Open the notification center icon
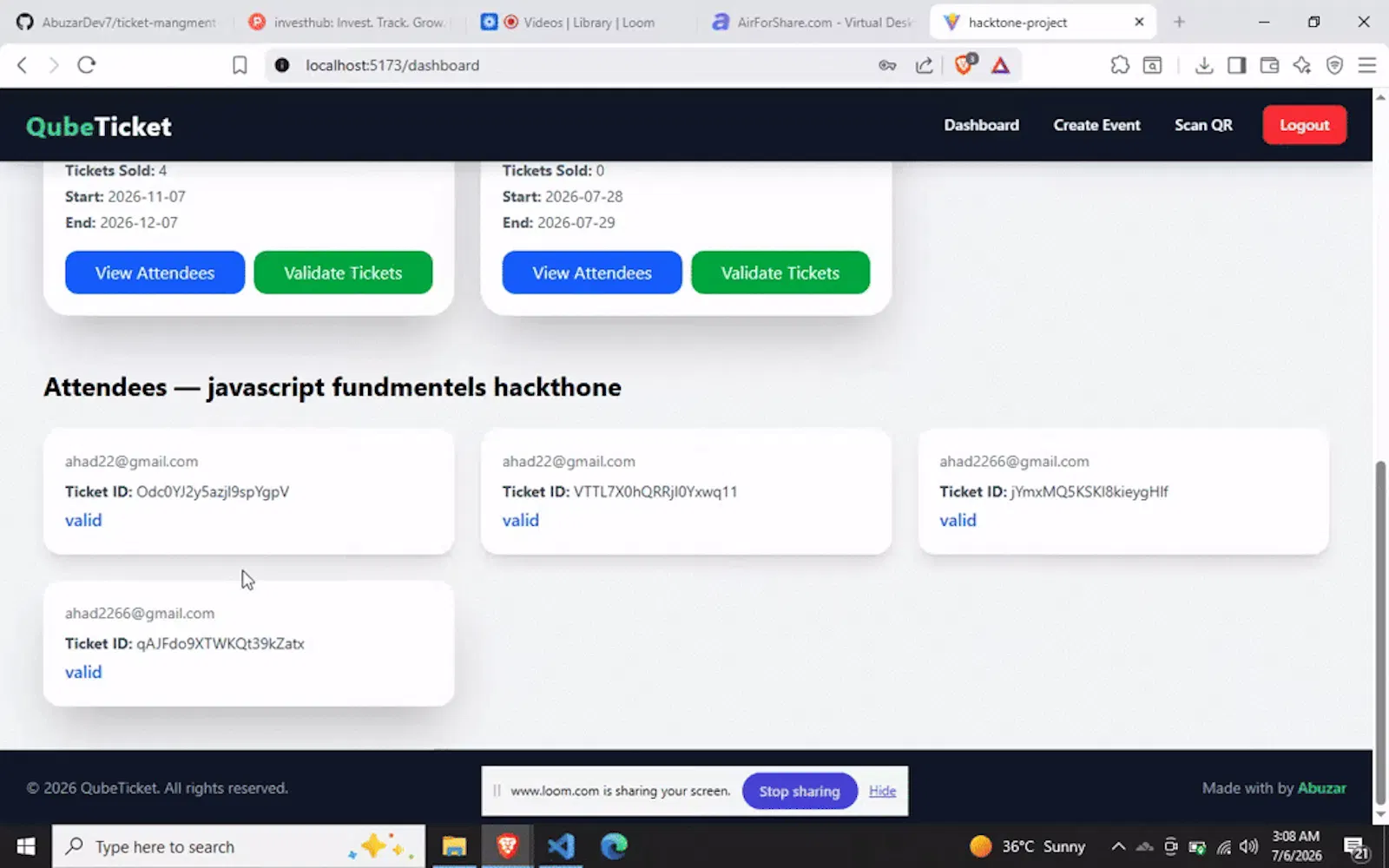1389x868 pixels. coord(1356,847)
